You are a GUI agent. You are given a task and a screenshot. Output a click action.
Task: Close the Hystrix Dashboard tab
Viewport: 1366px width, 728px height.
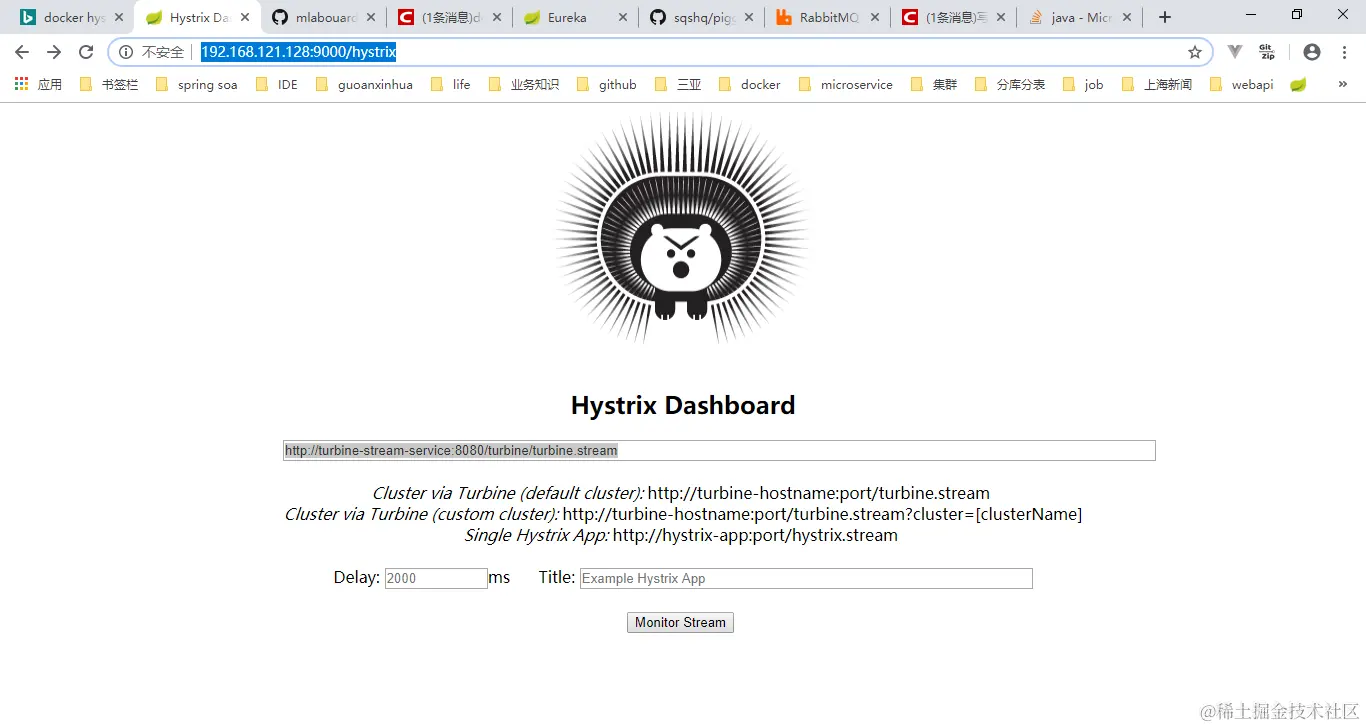pos(245,17)
